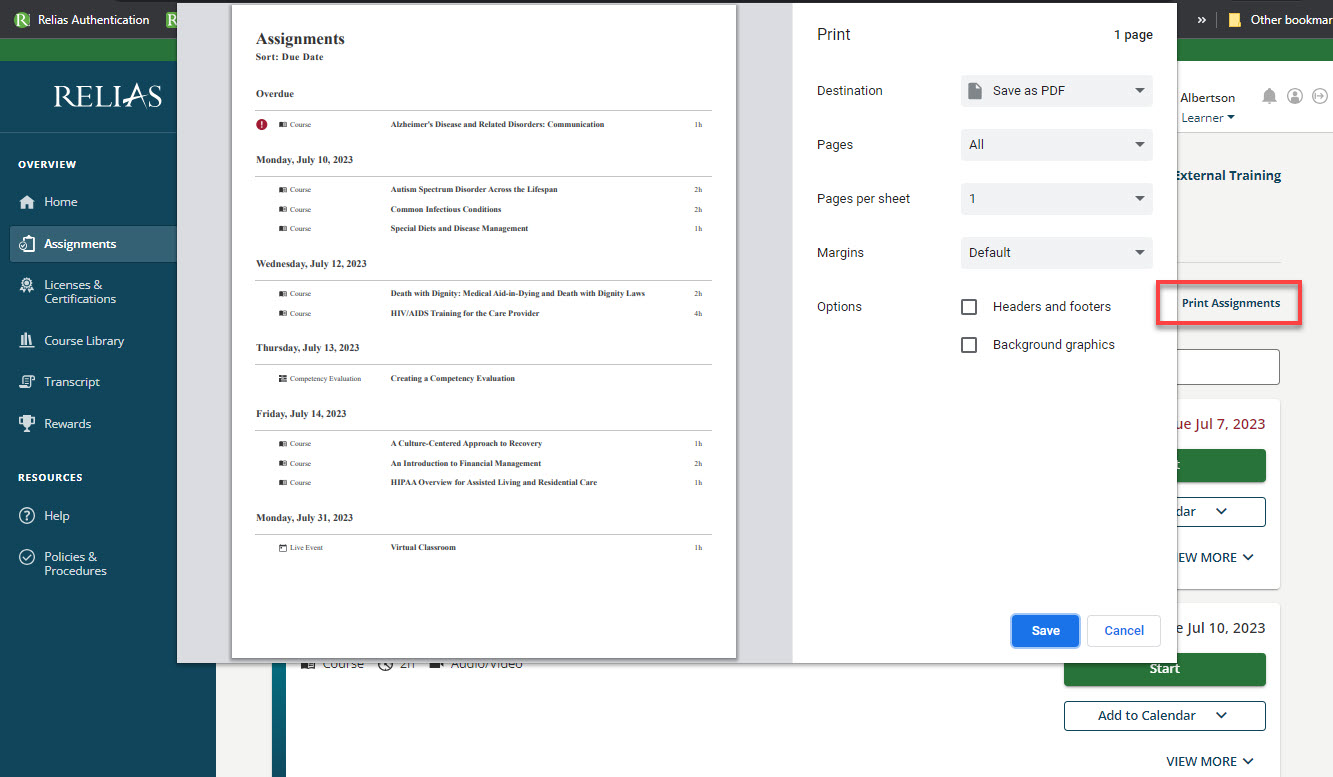The width and height of the screenshot is (1333, 777).
Task: Expand the Add to Calendar options
Action: tap(1164, 715)
